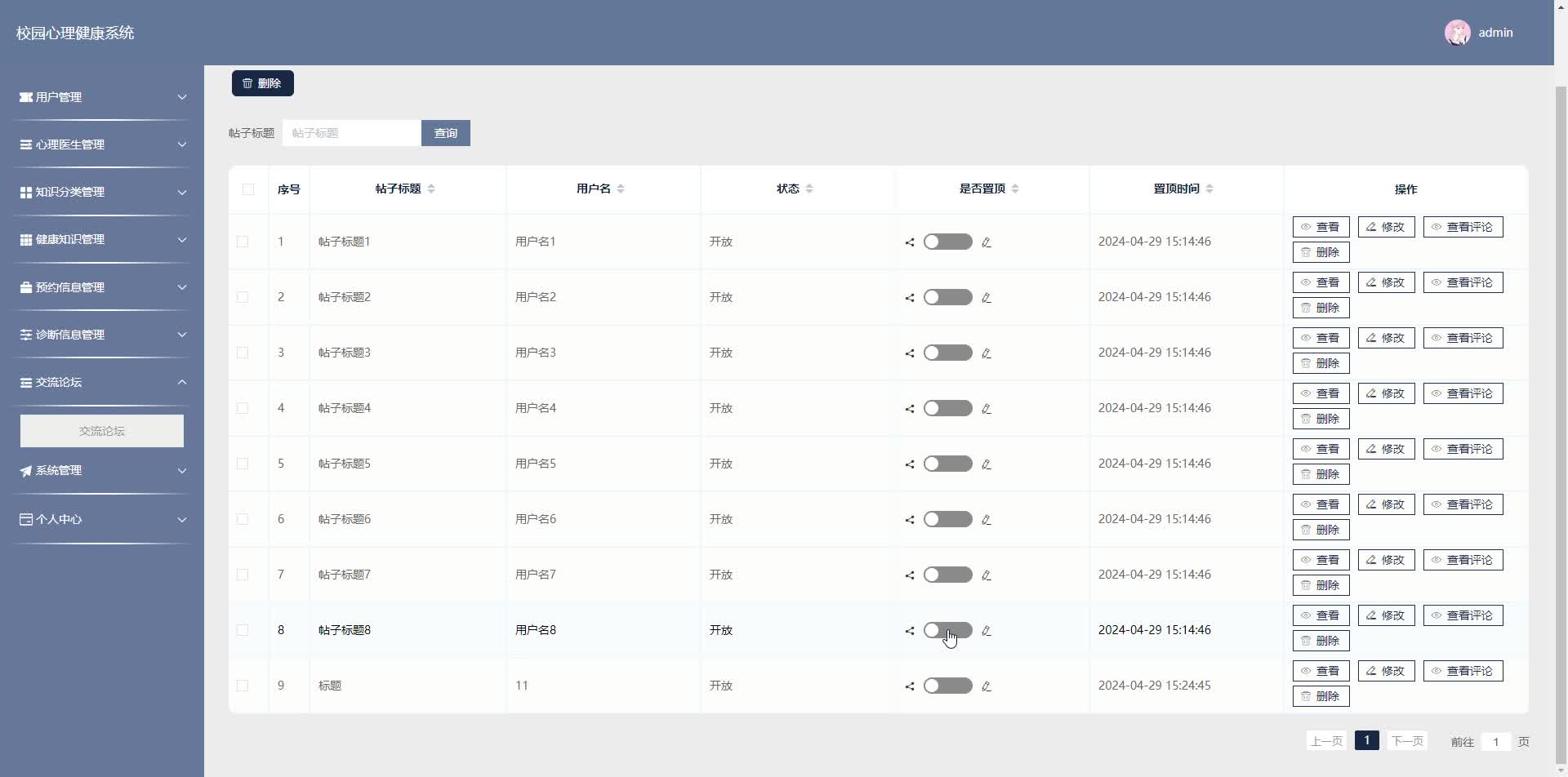1568x777 pixels.
Task: Click the edit pencil icon in 帖子标题6 row
Action: click(987, 520)
